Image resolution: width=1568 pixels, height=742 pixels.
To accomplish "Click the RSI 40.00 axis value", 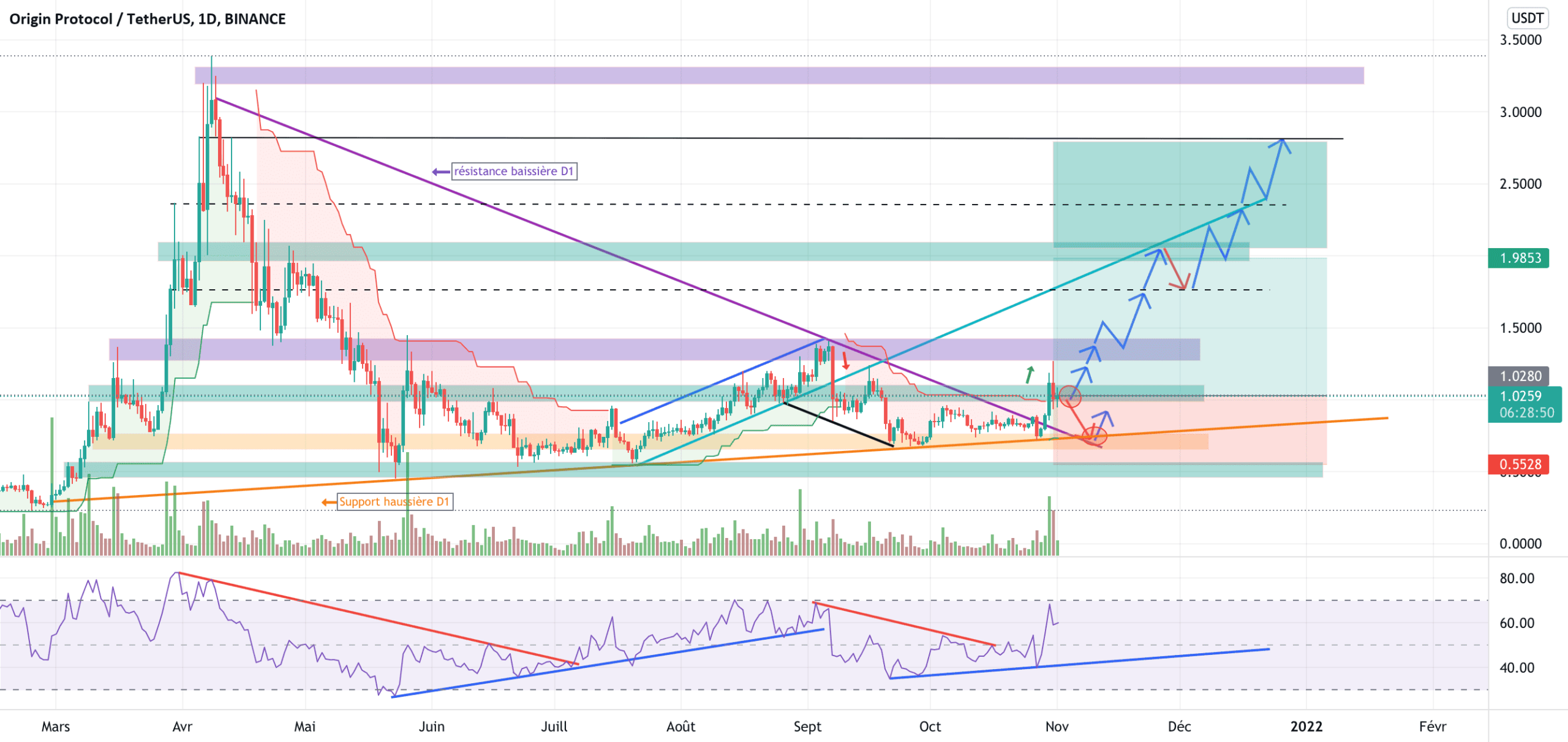I will pyautogui.click(x=1517, y=668).
